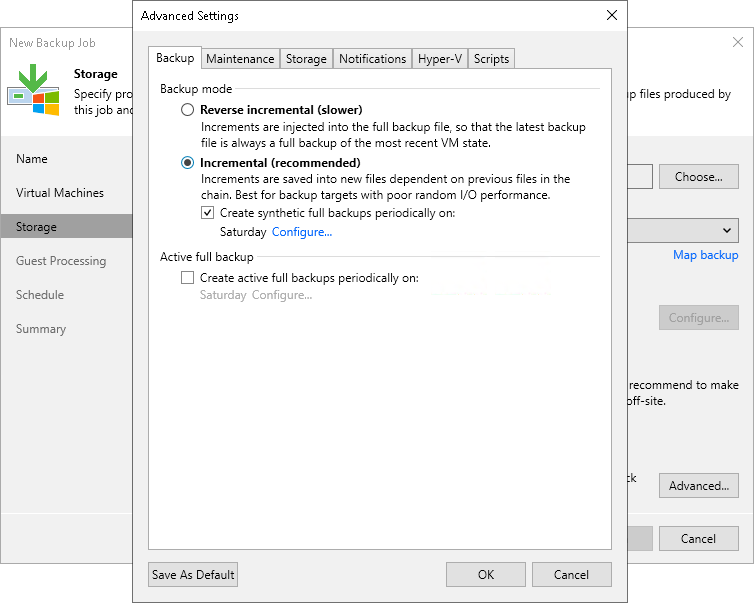
Task: Go to the Notifications tab
Action: coord(372,59)
